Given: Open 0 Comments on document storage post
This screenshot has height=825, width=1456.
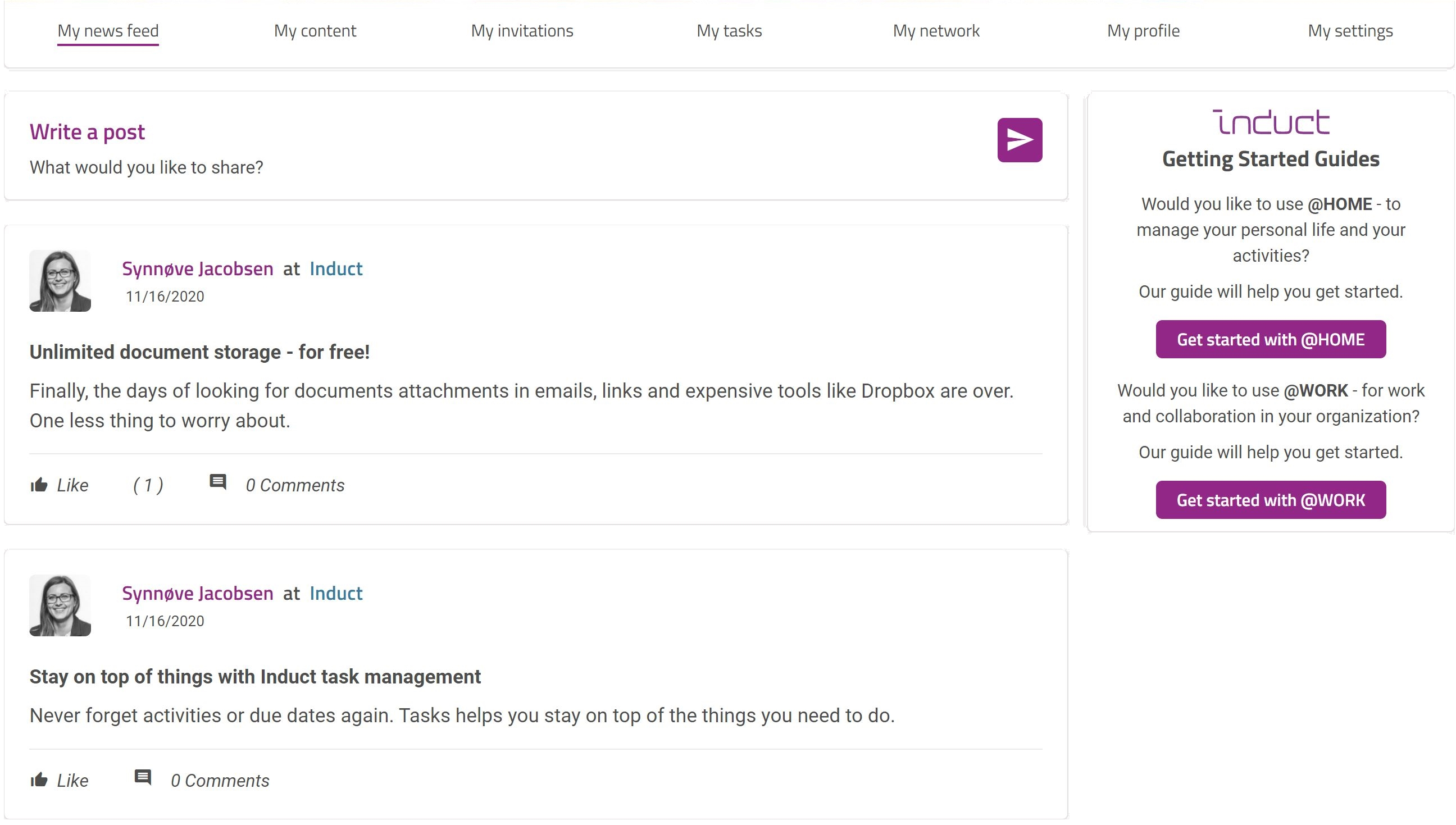Looking at the screenshot, I should (x=295, y=486).
